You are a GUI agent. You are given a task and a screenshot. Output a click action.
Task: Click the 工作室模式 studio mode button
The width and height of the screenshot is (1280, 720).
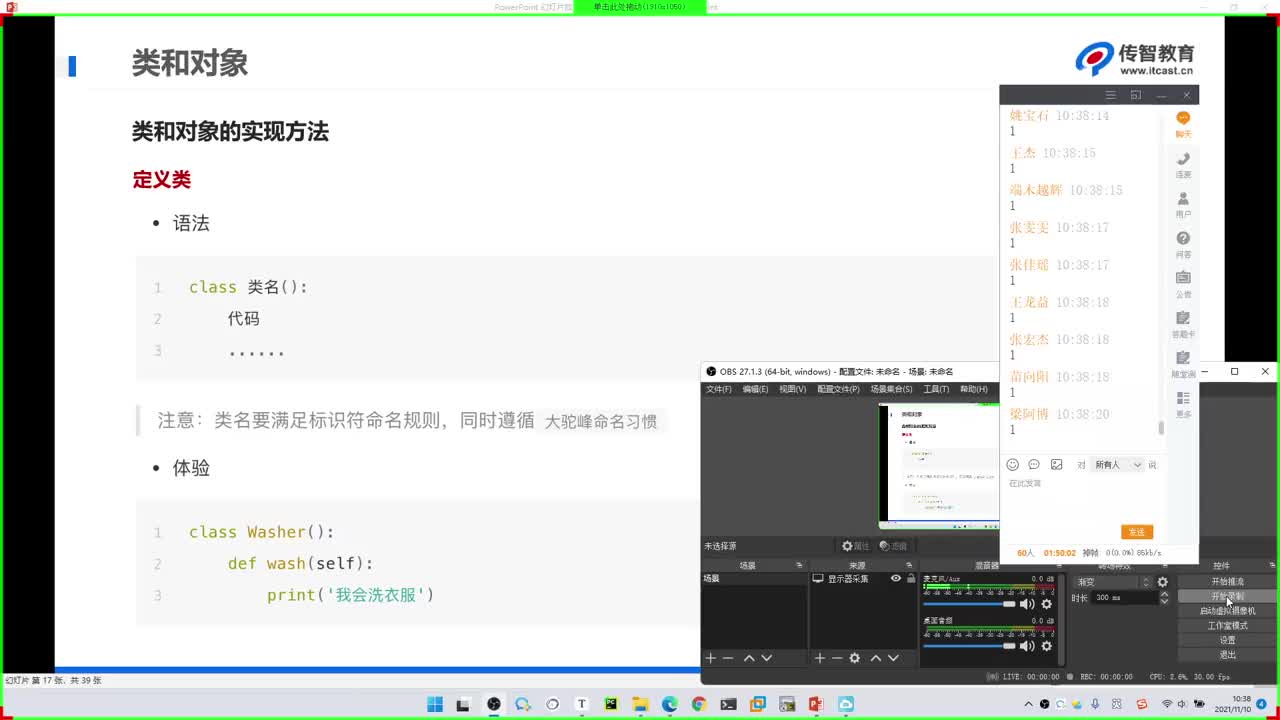pos(1227,626)
